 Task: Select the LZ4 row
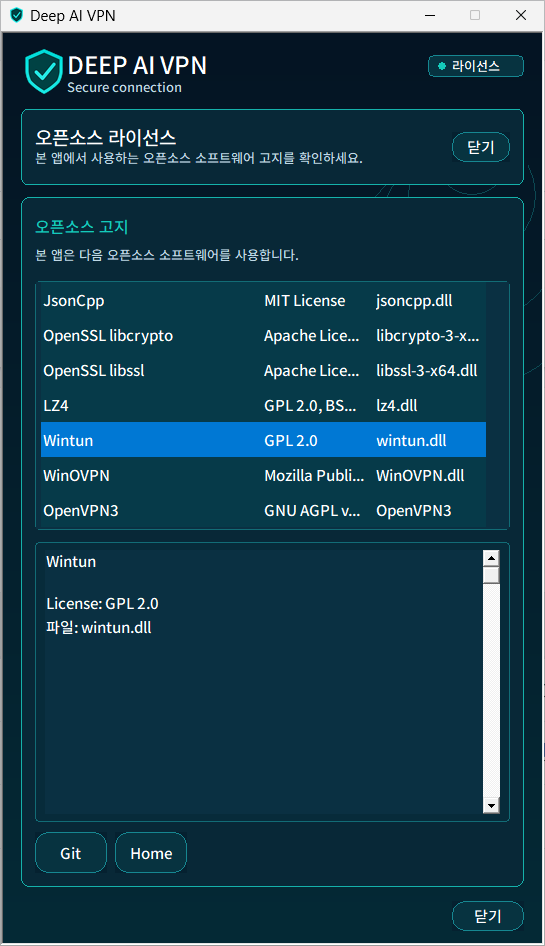(263, 405)
